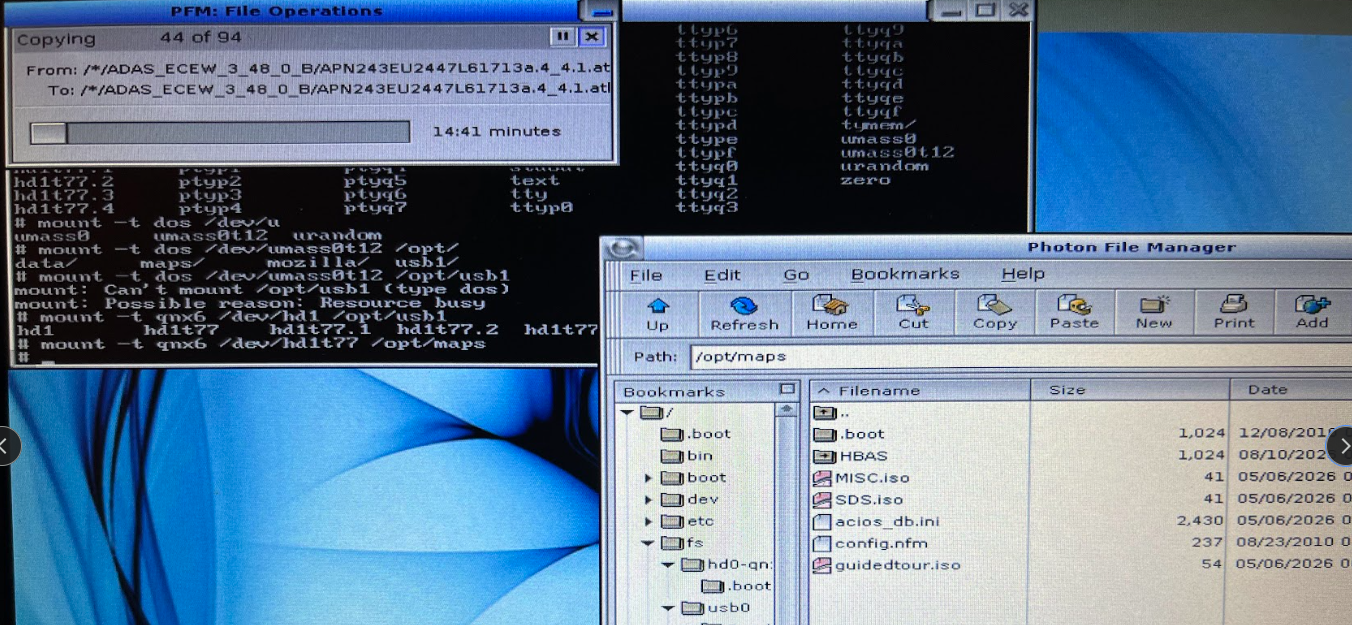Viewport: 1352px width, 625px height.
Task: Click the '14:41 minutes' remaining time text
Action: pos(496,132)
